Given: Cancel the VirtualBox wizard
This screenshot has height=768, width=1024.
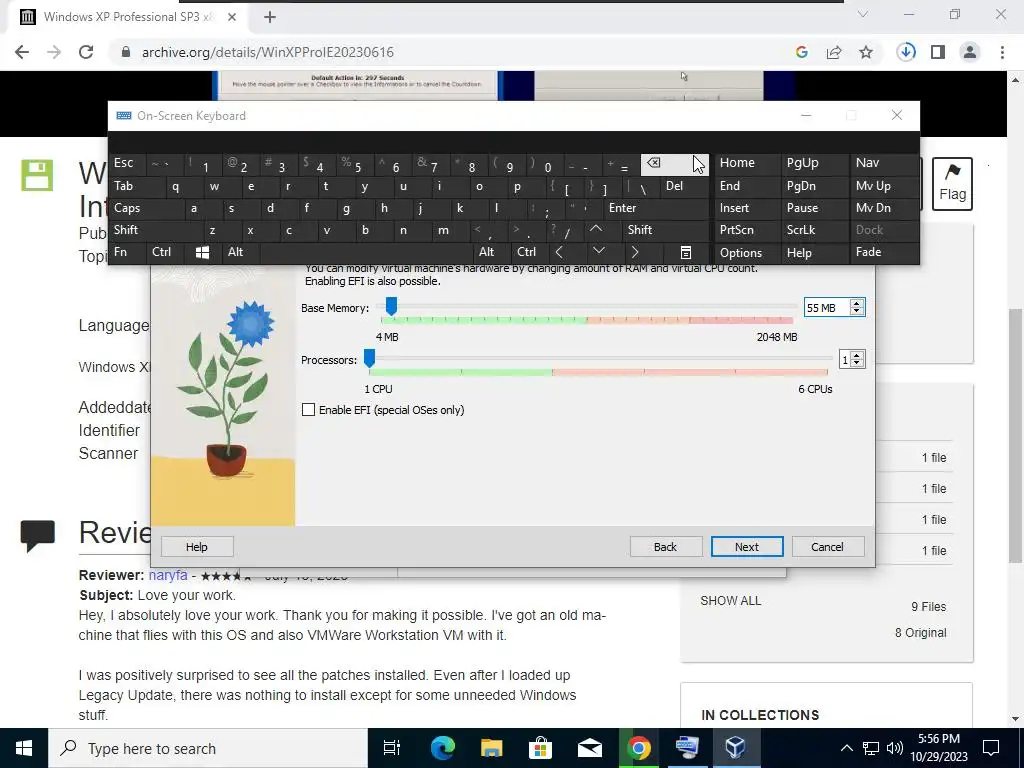Looking at the screenshot, I should [x=828, y=547].
